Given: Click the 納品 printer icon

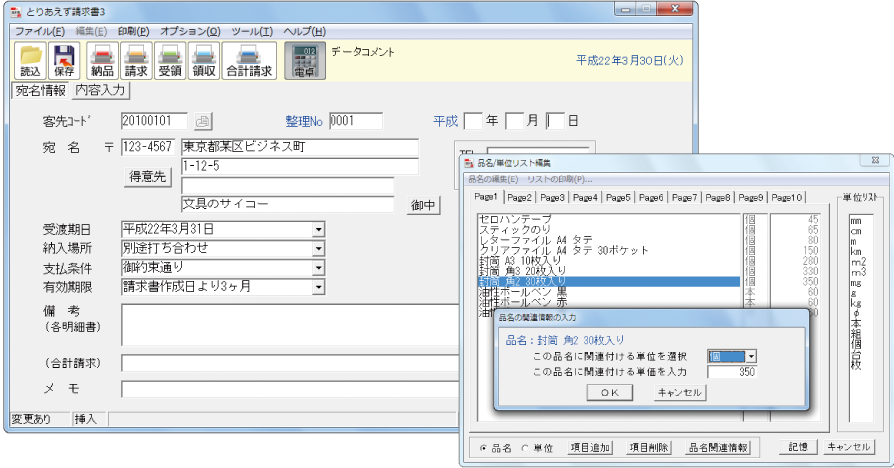Looking at the screenshot, I should pyautogui.click(x=102, y=60).
